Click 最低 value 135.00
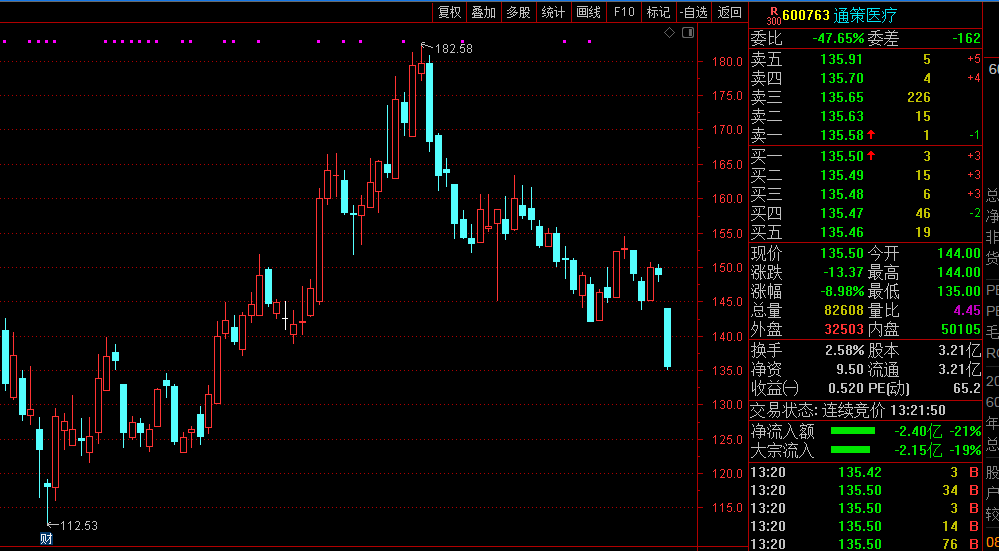 (959, 292)
